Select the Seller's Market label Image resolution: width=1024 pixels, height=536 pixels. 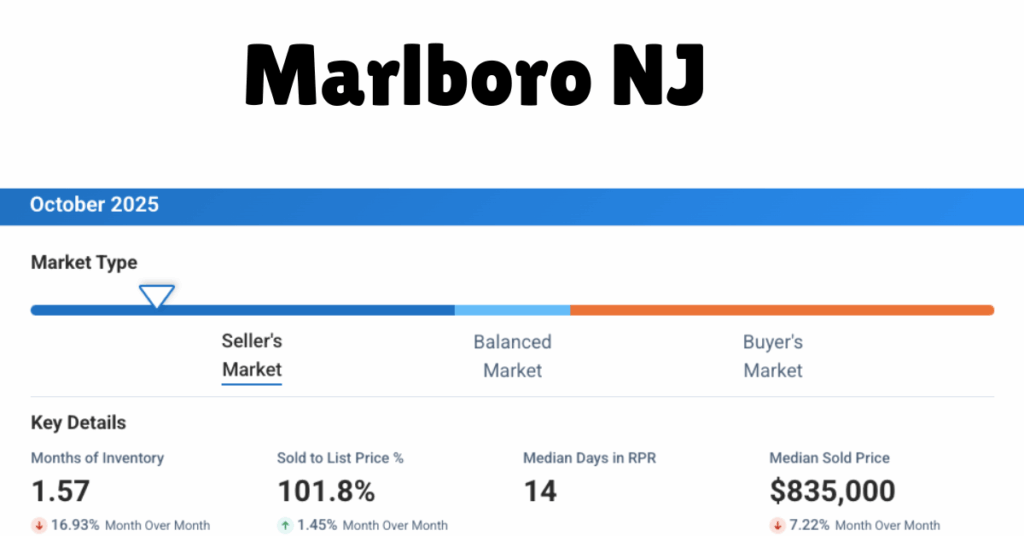click(252, 356)
